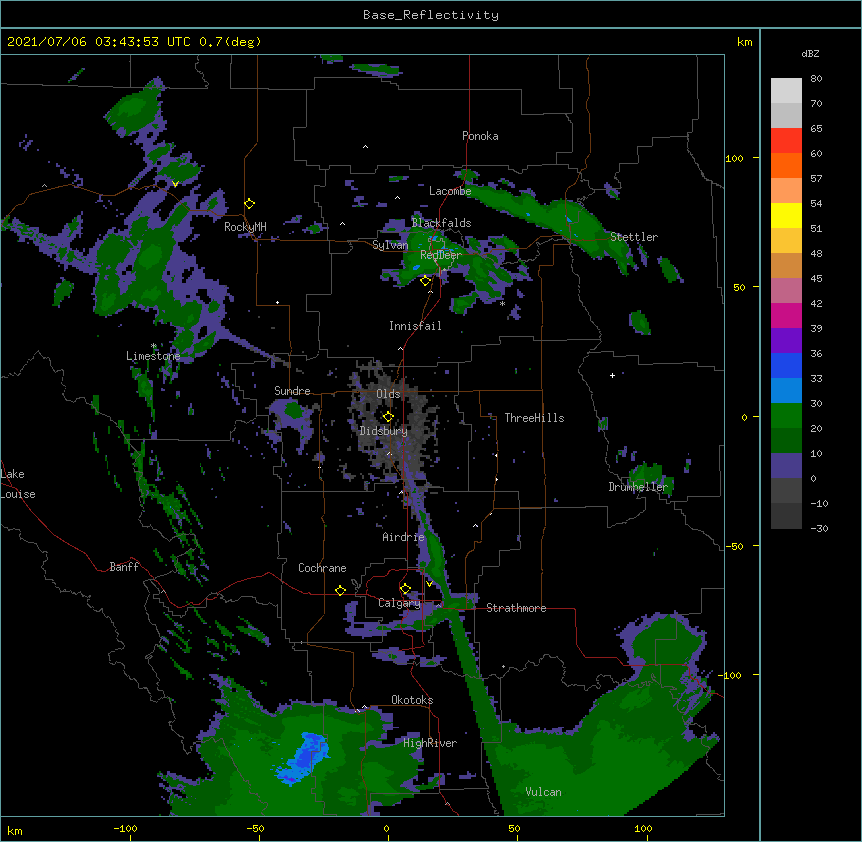The height and width of the screenshot is (842, 862).
Task: Click the Cochrane town label
Action: (x=322, y=568)
